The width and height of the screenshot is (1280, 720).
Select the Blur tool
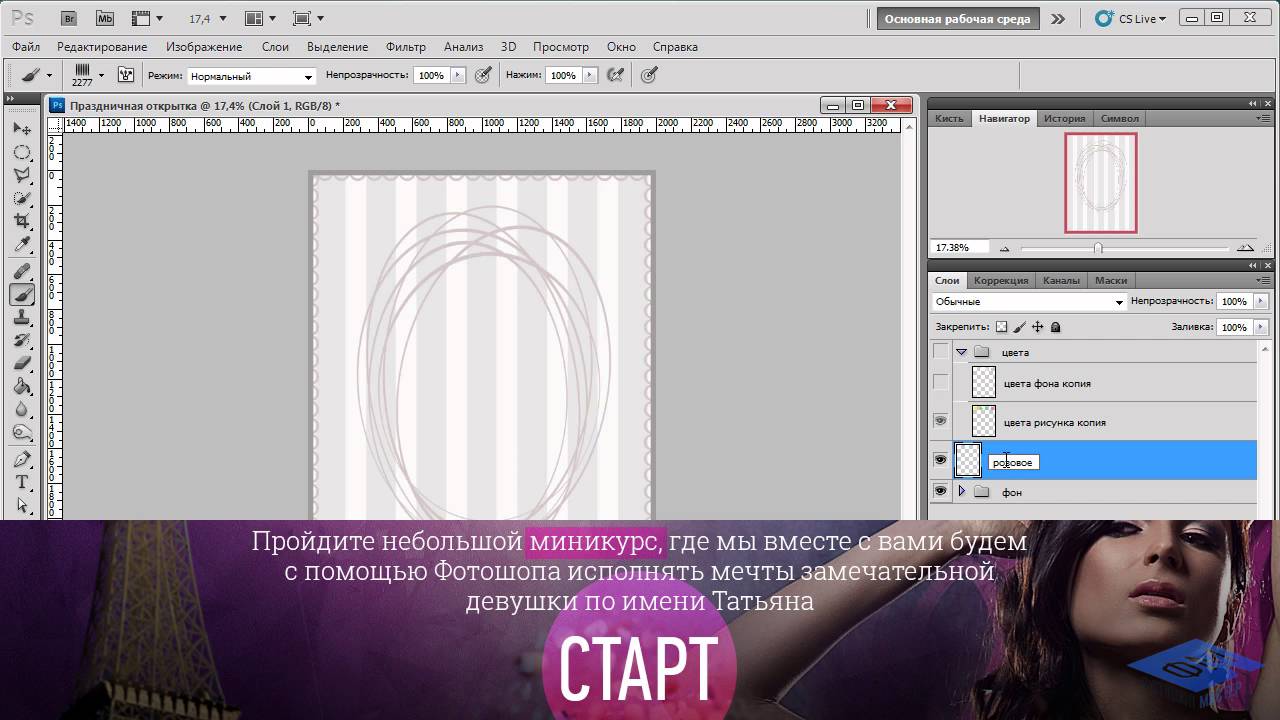tap(22, 409)
